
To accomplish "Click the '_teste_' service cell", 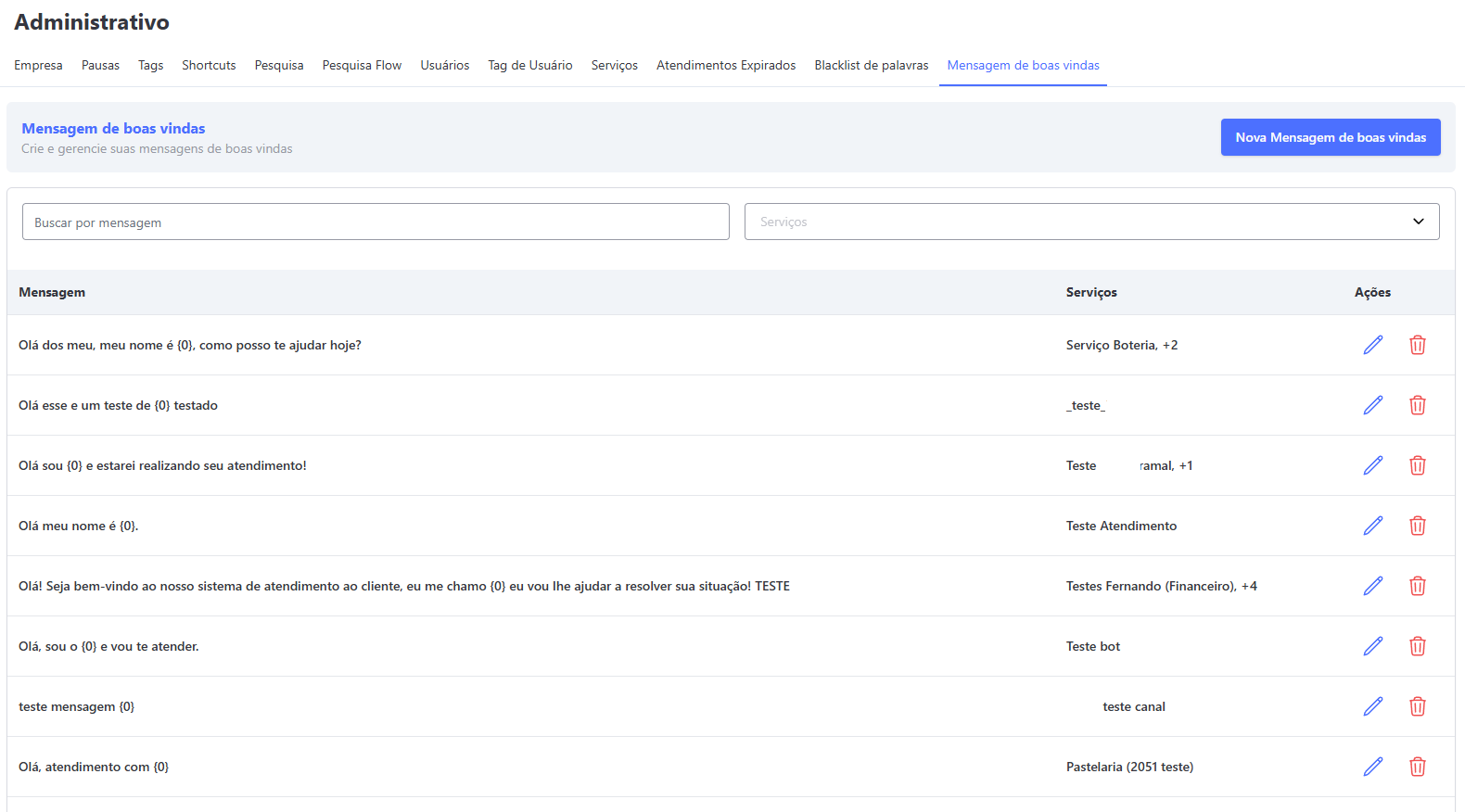I will click(x=1086, y=405).
